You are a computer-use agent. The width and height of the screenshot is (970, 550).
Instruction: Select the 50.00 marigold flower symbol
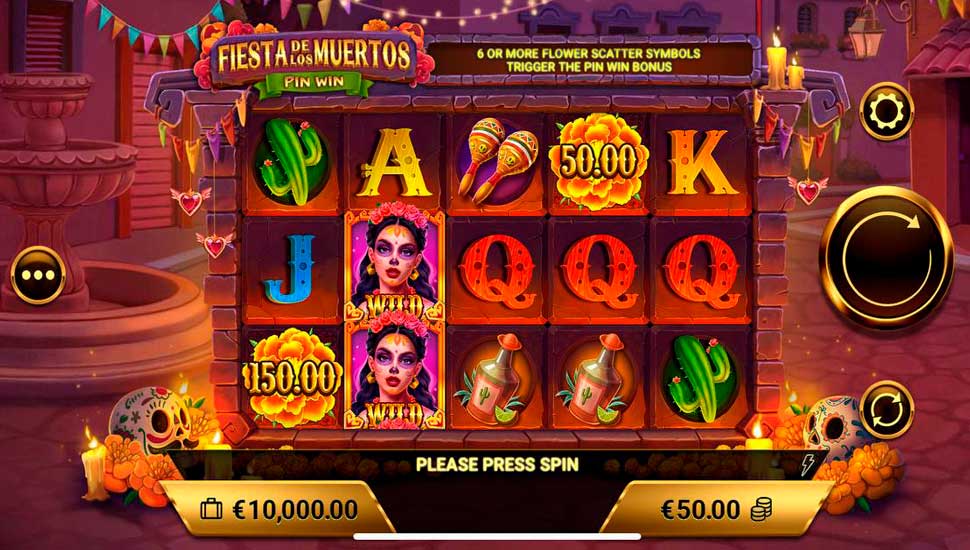(x=598, y=162)
